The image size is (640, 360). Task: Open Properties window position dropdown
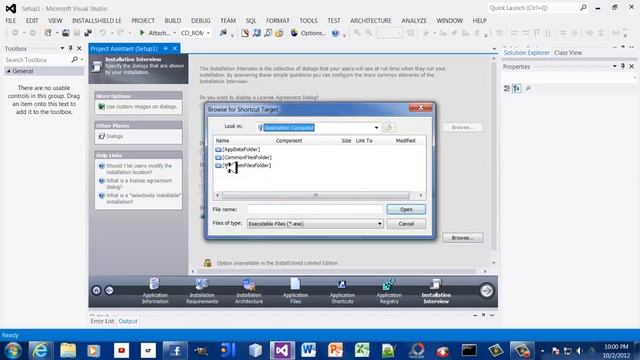[x=615, y=66]
